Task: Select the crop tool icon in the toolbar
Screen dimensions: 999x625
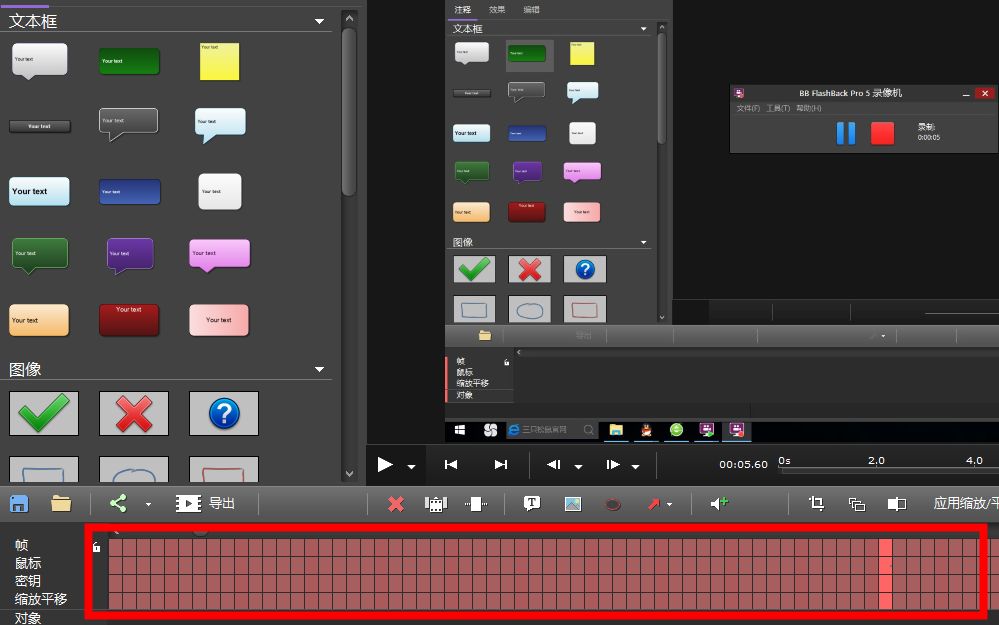Action: (816, 504)
